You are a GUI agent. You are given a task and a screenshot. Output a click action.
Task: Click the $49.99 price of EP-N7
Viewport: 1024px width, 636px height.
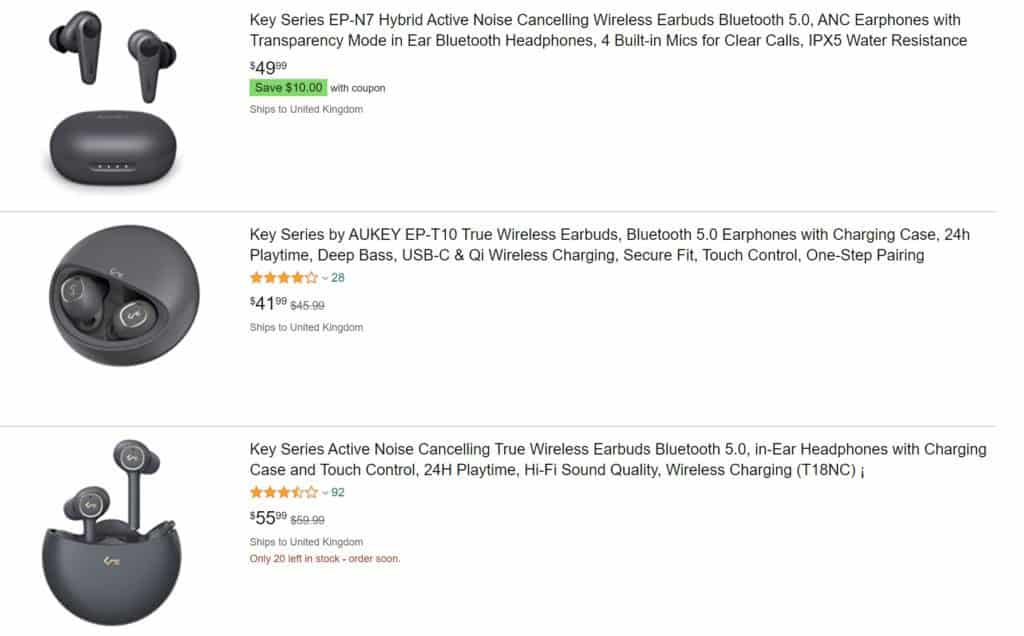[266, 67]
